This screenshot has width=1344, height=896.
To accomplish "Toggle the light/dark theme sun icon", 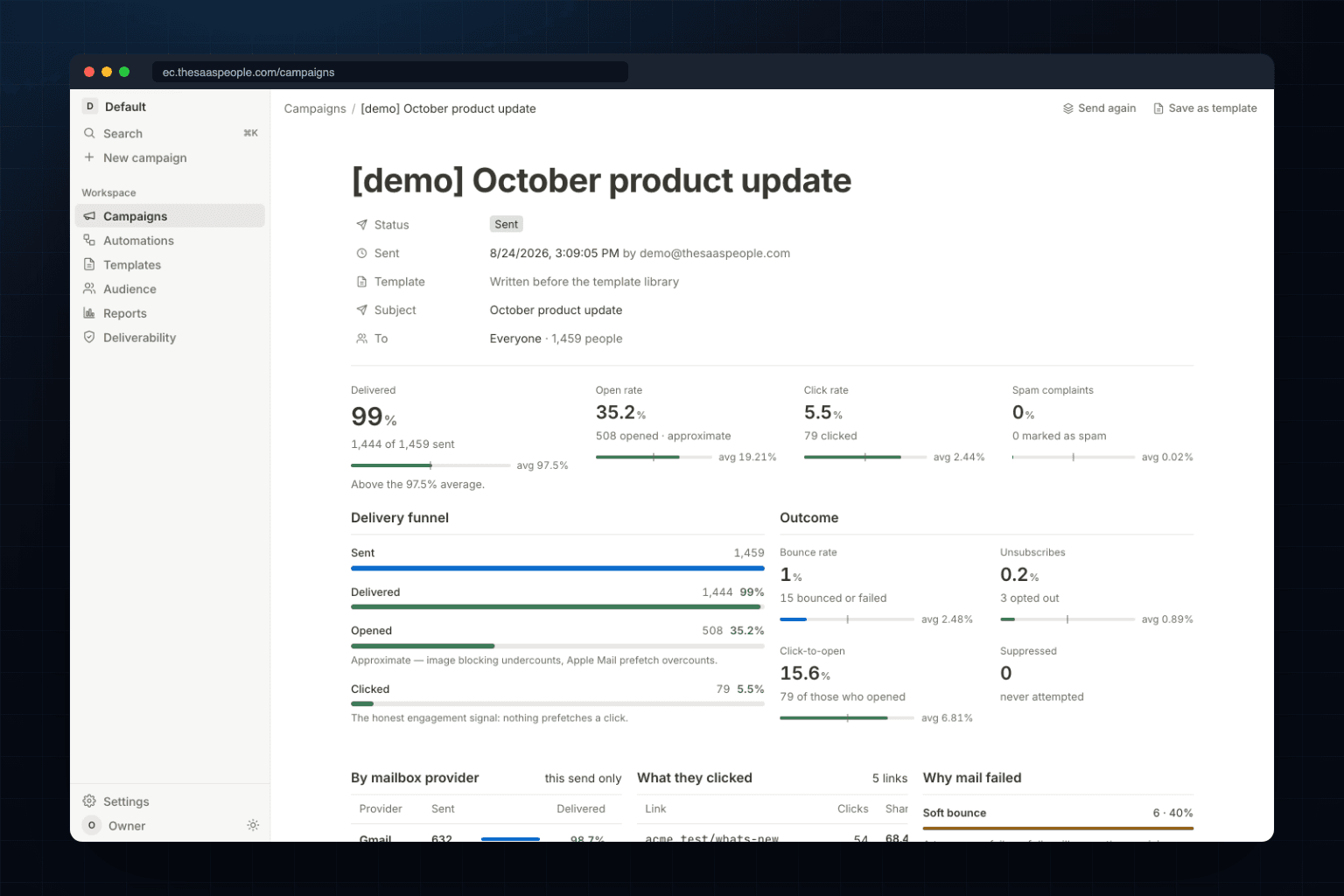I will point(253,825).
